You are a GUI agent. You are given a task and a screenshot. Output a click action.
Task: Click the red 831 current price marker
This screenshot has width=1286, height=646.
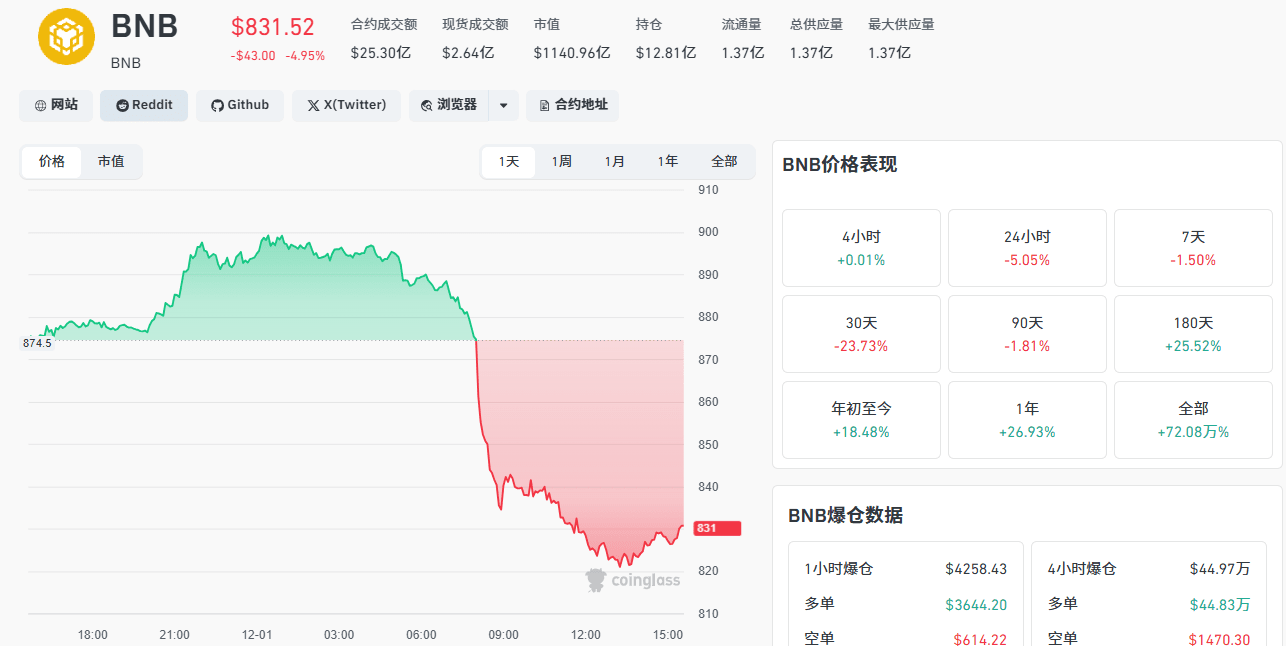pyautogui.click(x=716, y=528)
